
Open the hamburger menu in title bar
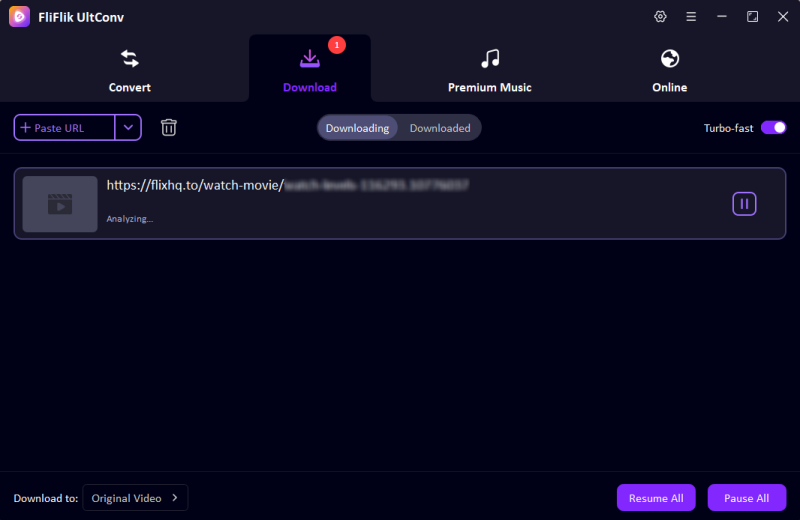tap(691, 17)
